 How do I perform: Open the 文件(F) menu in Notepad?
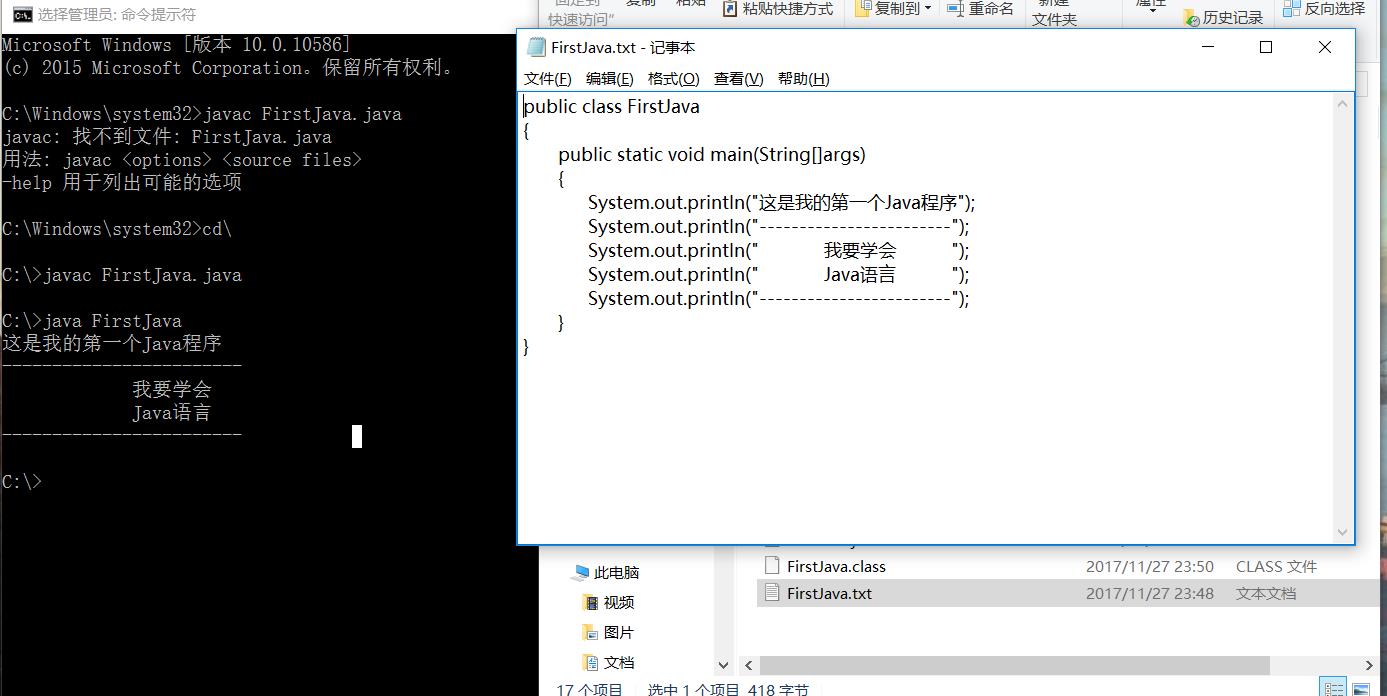(x=547, y=79)
